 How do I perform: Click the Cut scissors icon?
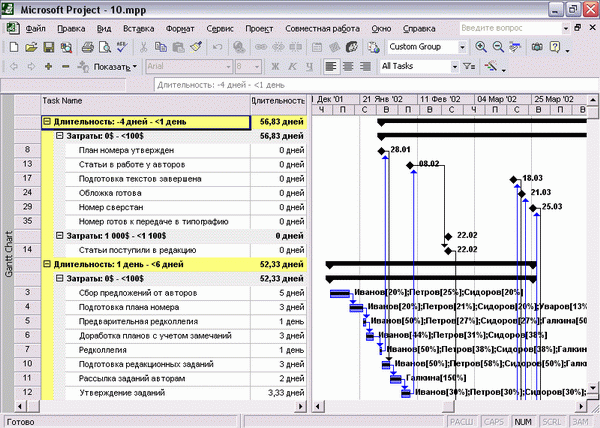(143, 47)
